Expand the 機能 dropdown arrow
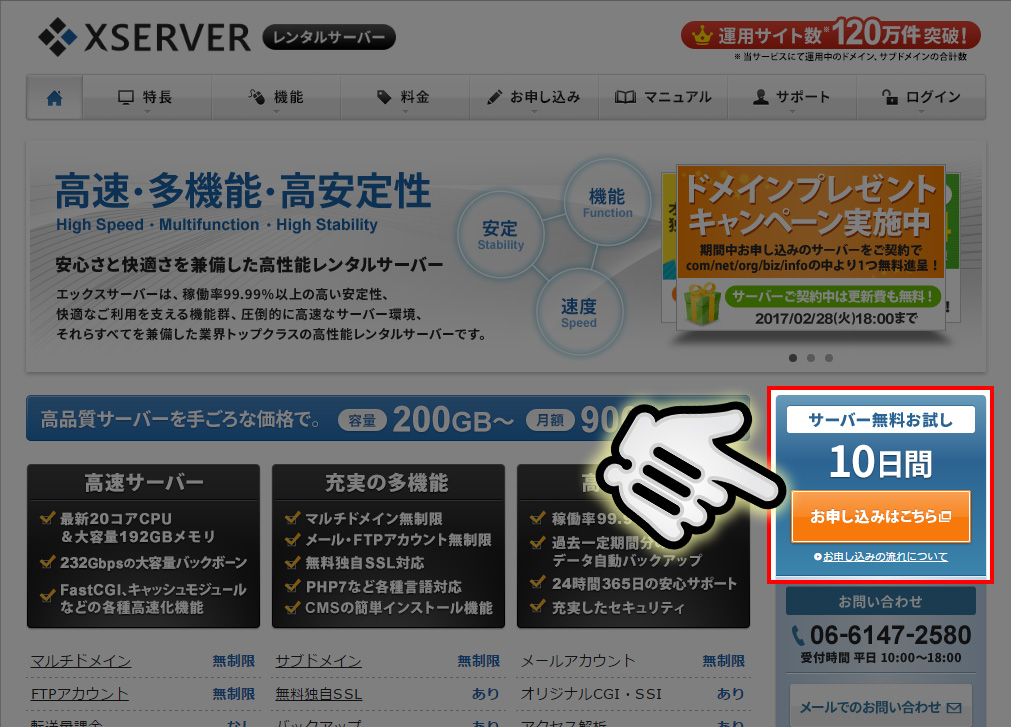Viewport: 1011px width, 727px height. (x=278, y=112)
